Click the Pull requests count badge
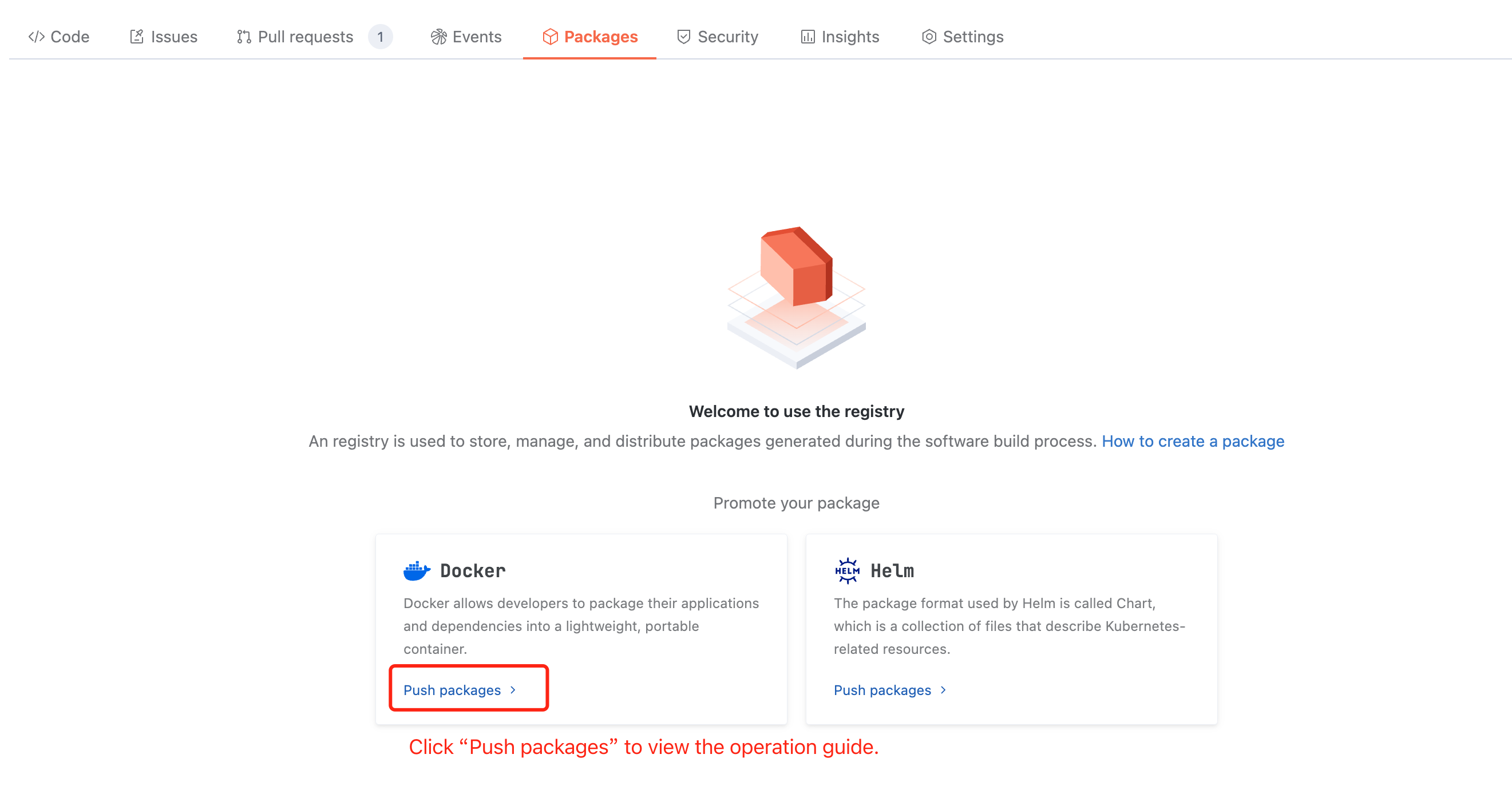Screen dimensions: 1512x794 tap(381, 37)
